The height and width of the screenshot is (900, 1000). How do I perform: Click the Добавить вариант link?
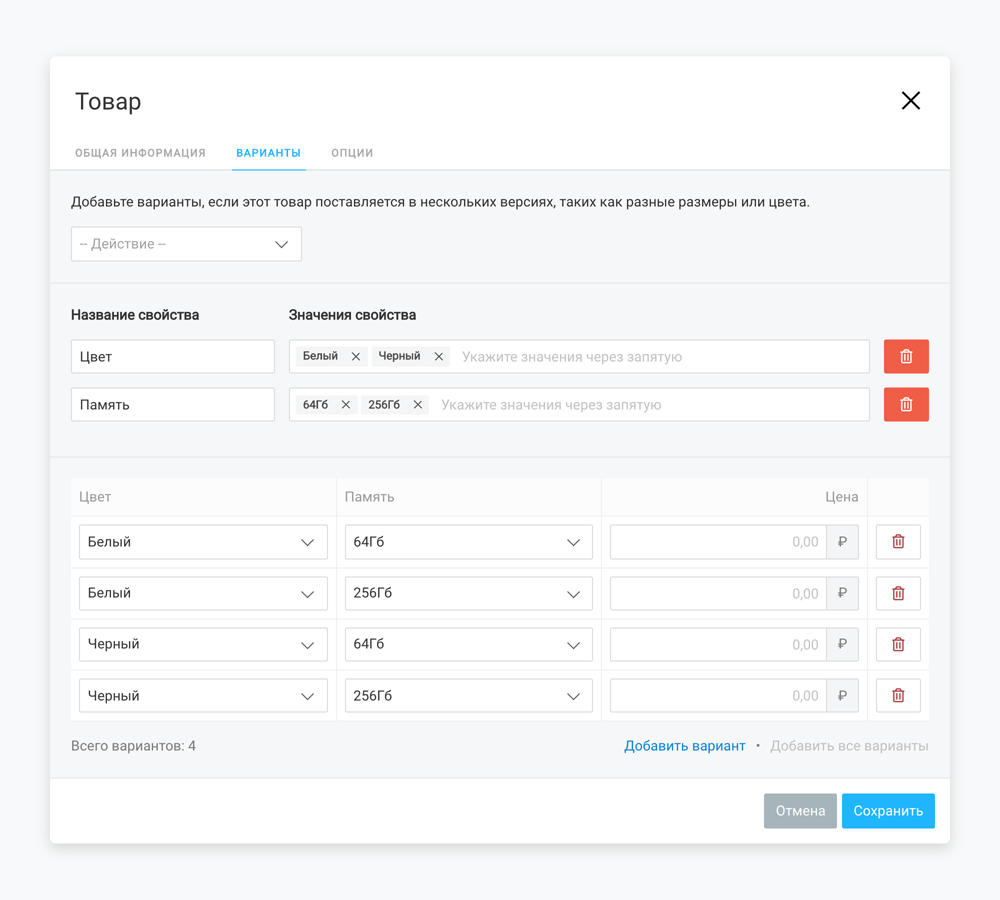(x=684, y=746)
